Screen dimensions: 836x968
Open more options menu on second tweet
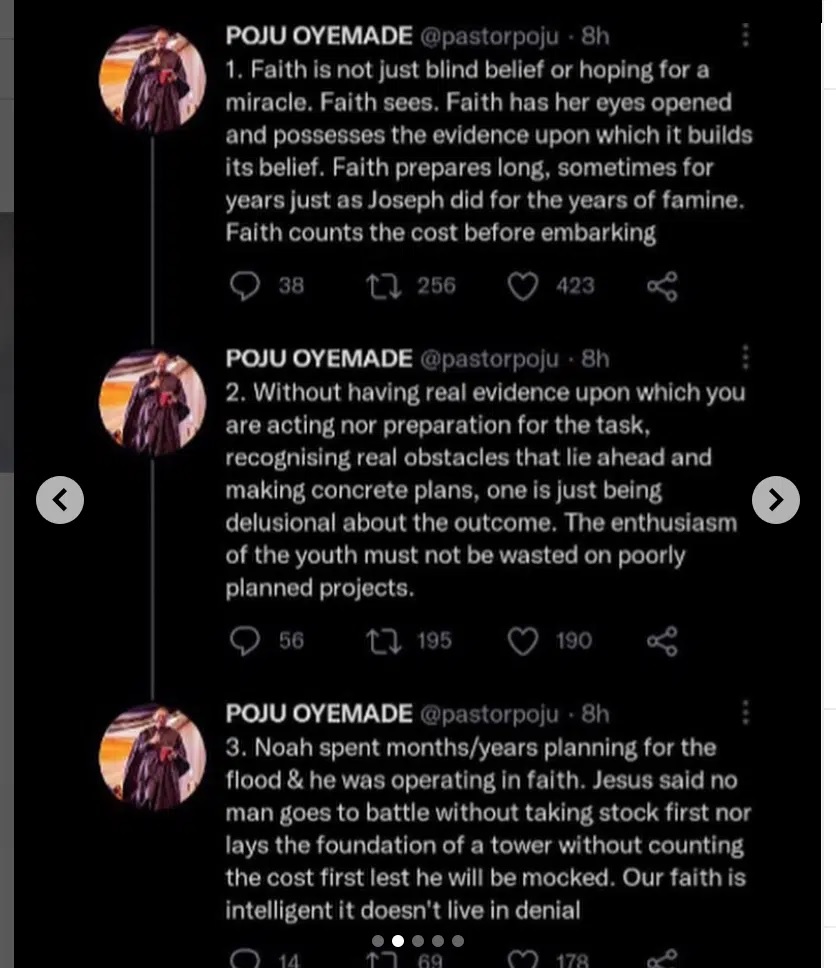pos(745,358)
